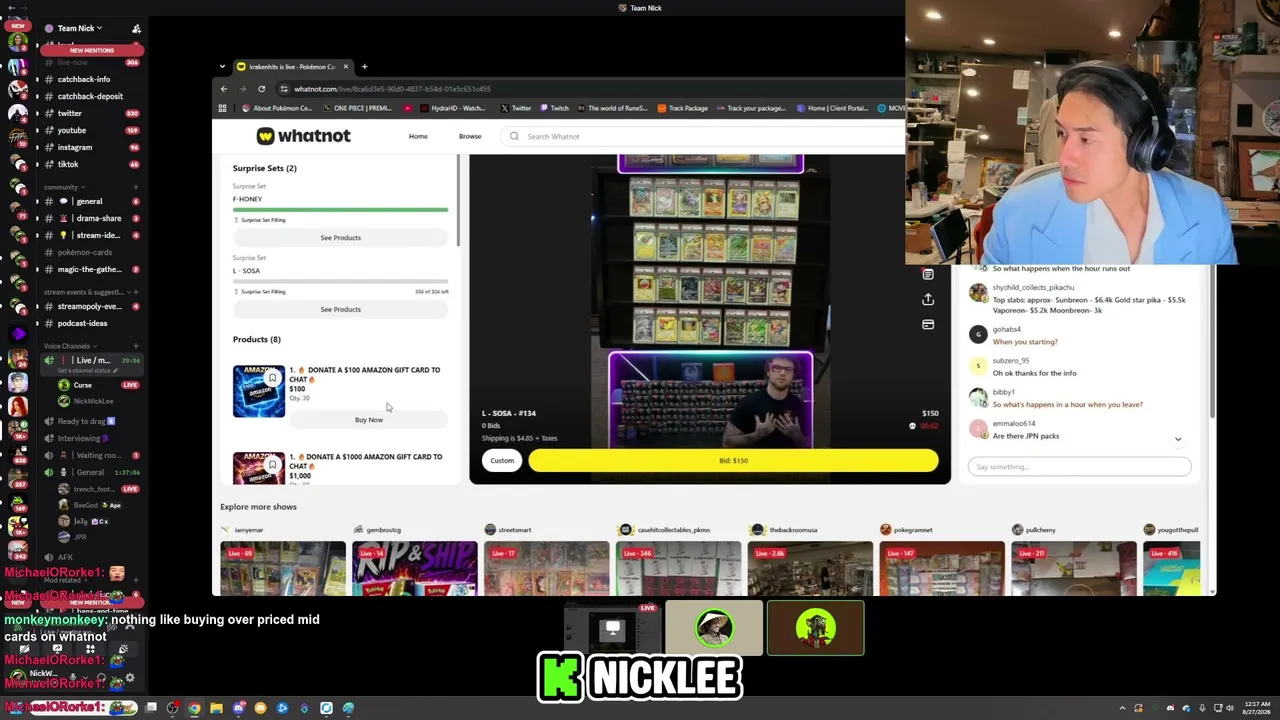This screenshot has height=720, width=1280.
Task: Open the gembrostcg Rip & Ship show
Action: click(x=414, y=568)
